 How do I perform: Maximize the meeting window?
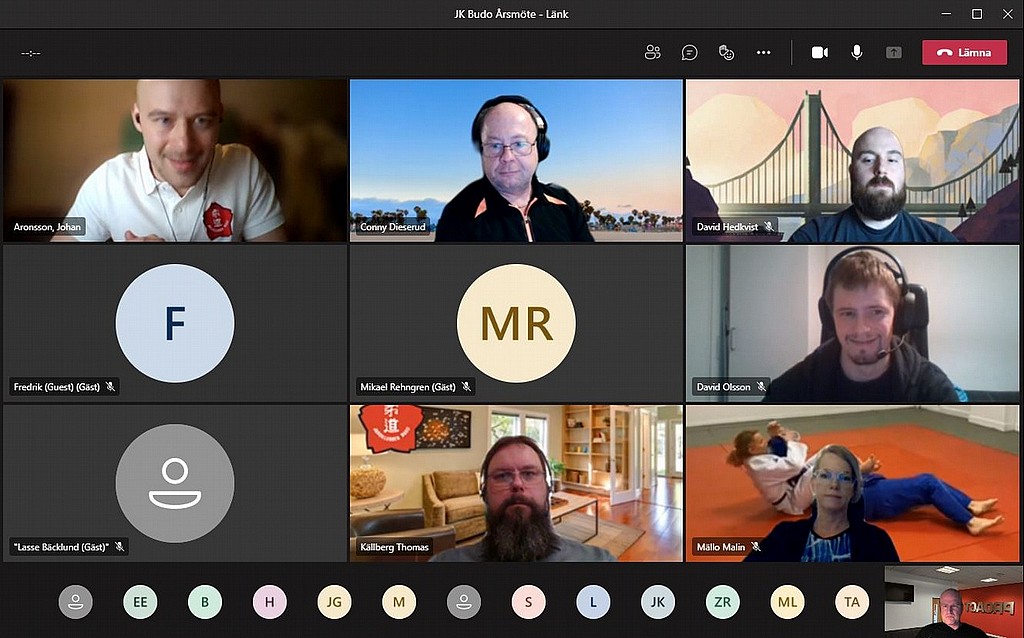coord(977,14)
